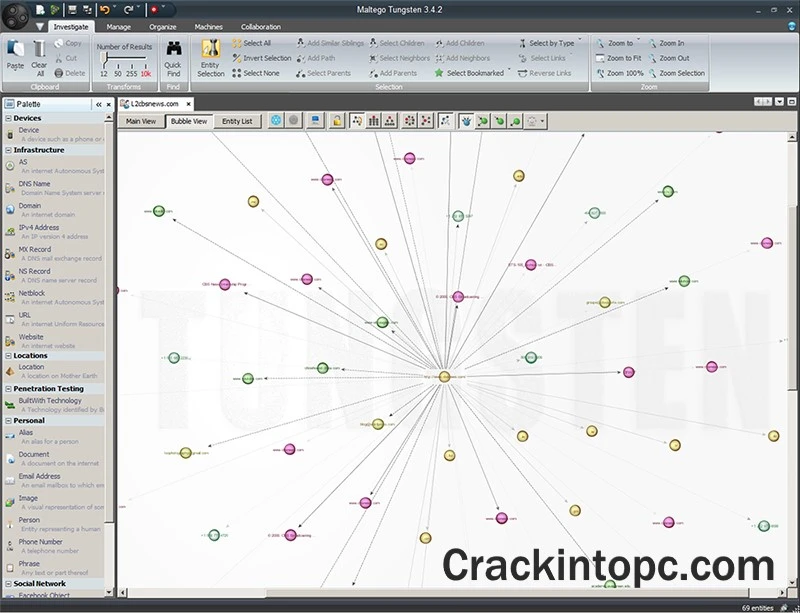Click the Palette vertical scrollbar down arrow
800x613 pixels.
(x=109, y=592)
